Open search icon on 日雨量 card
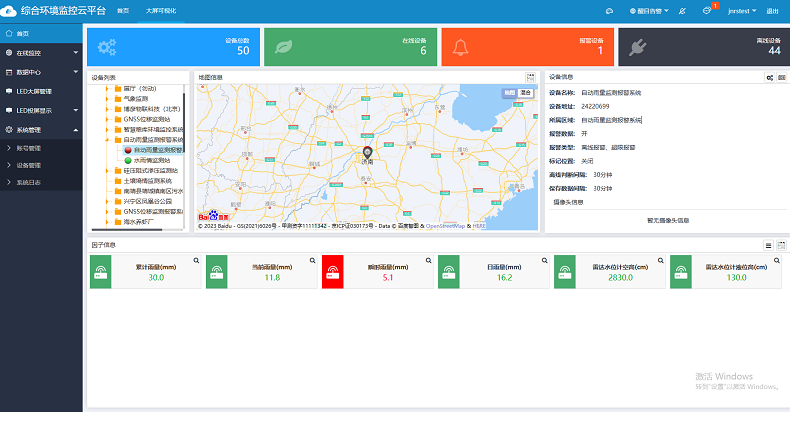Image resolution: width=790 pixels, height=430 pixels. click(544, 261)
